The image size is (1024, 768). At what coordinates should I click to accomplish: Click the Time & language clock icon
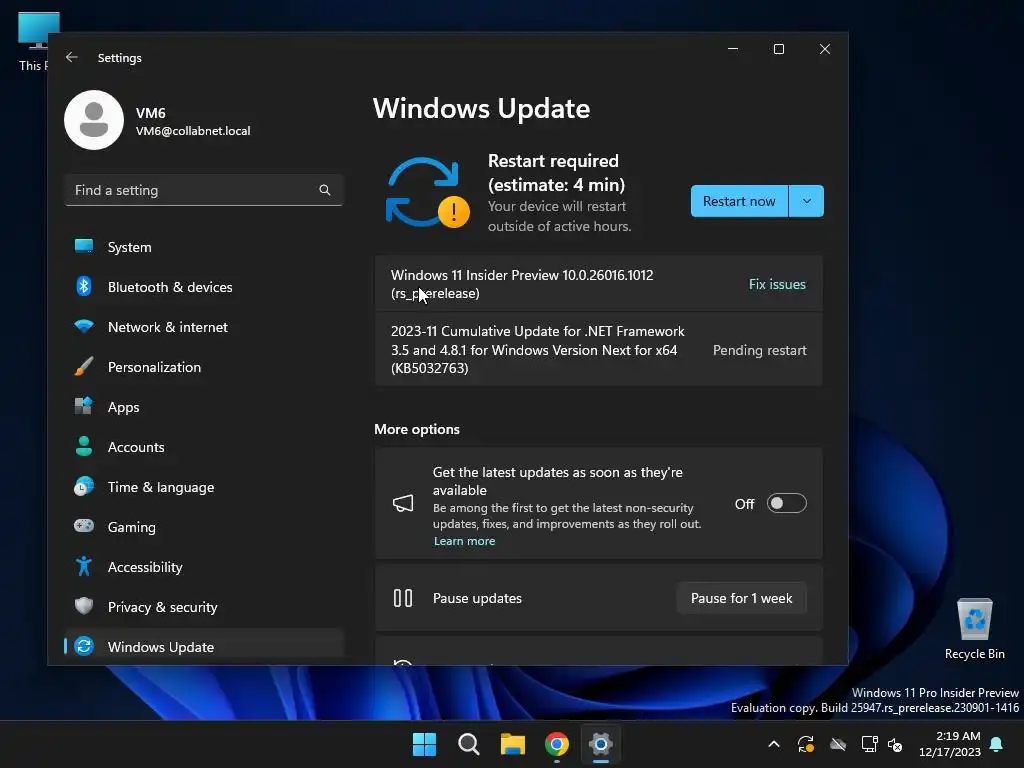coord(84,487)
